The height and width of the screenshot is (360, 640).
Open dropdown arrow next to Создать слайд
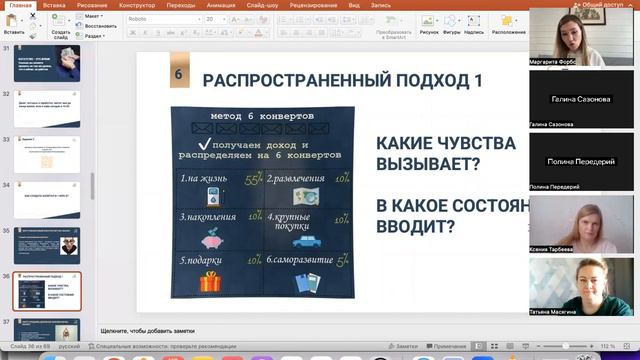tap(69, 20)
